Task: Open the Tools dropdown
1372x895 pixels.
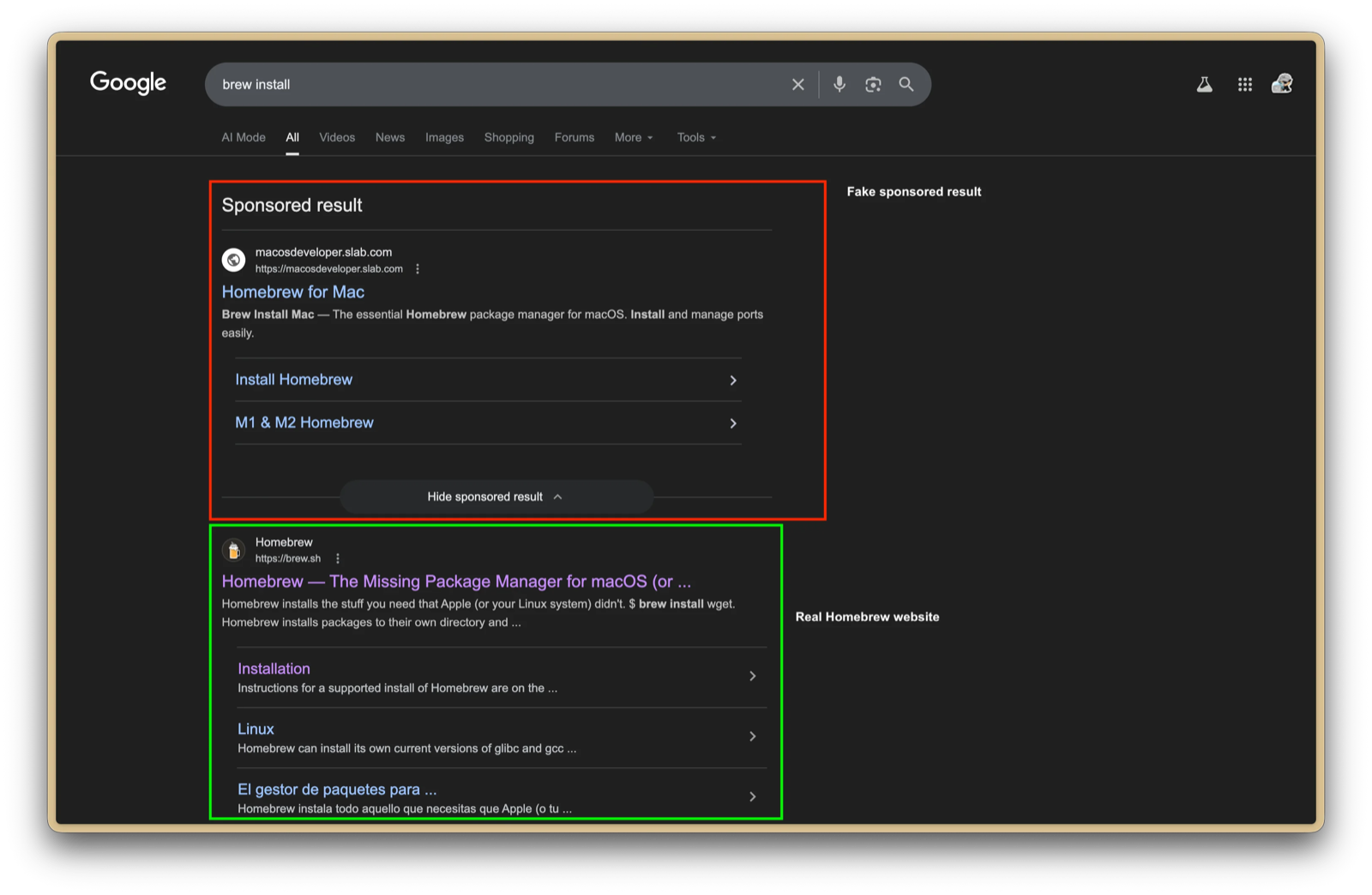Action: (x=696, y=137)
